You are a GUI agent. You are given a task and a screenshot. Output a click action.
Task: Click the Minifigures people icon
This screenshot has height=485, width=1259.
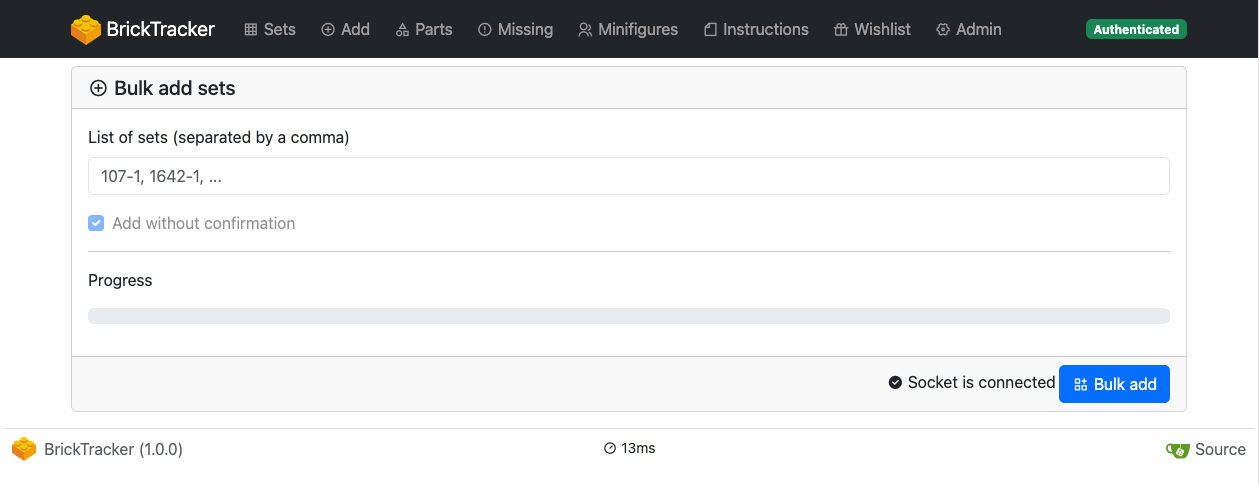[585, 30]
